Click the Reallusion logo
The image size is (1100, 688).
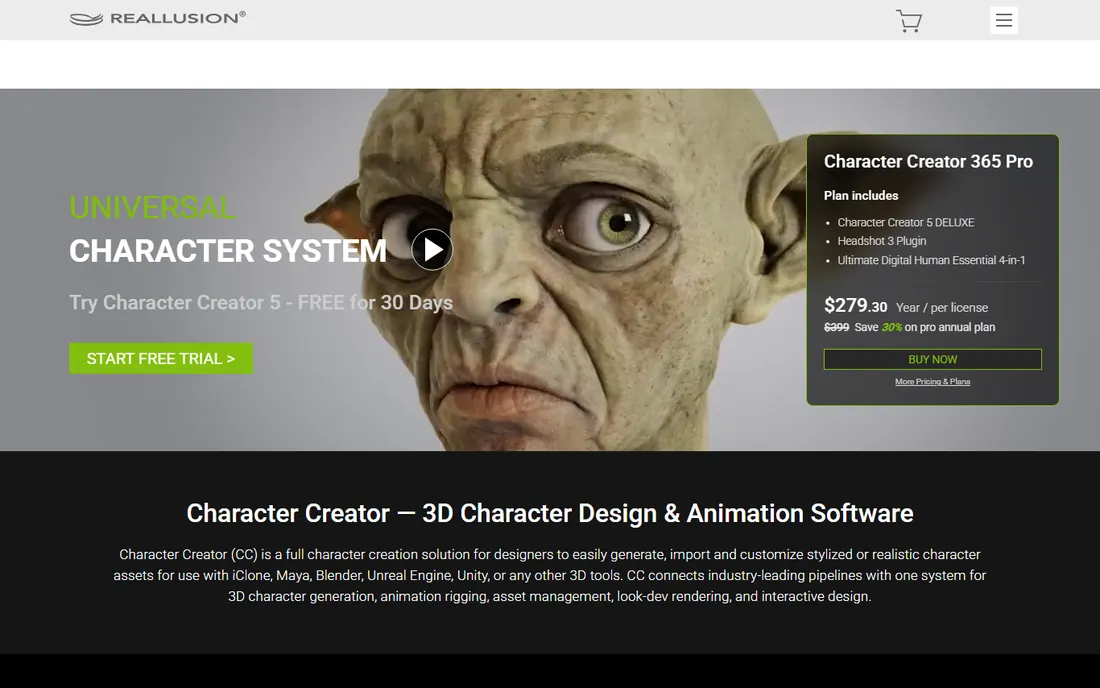point(158,18)
